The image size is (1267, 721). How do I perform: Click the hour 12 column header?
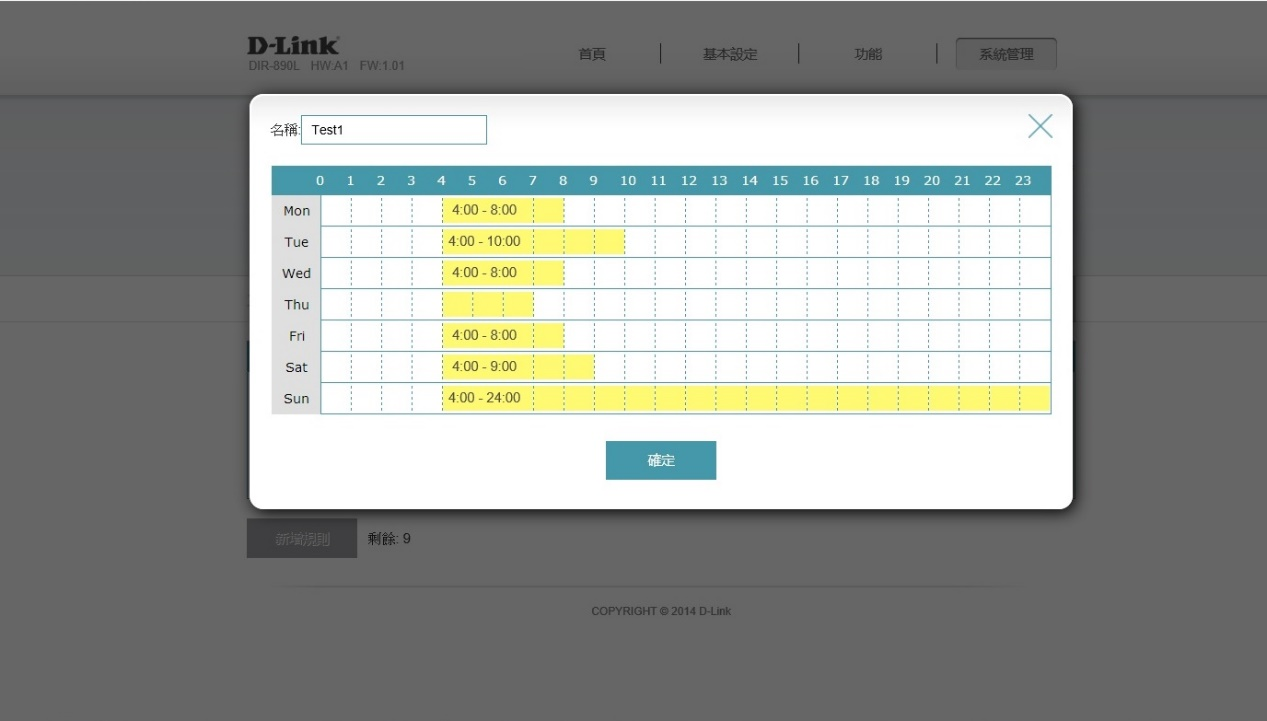pos(688,181)
